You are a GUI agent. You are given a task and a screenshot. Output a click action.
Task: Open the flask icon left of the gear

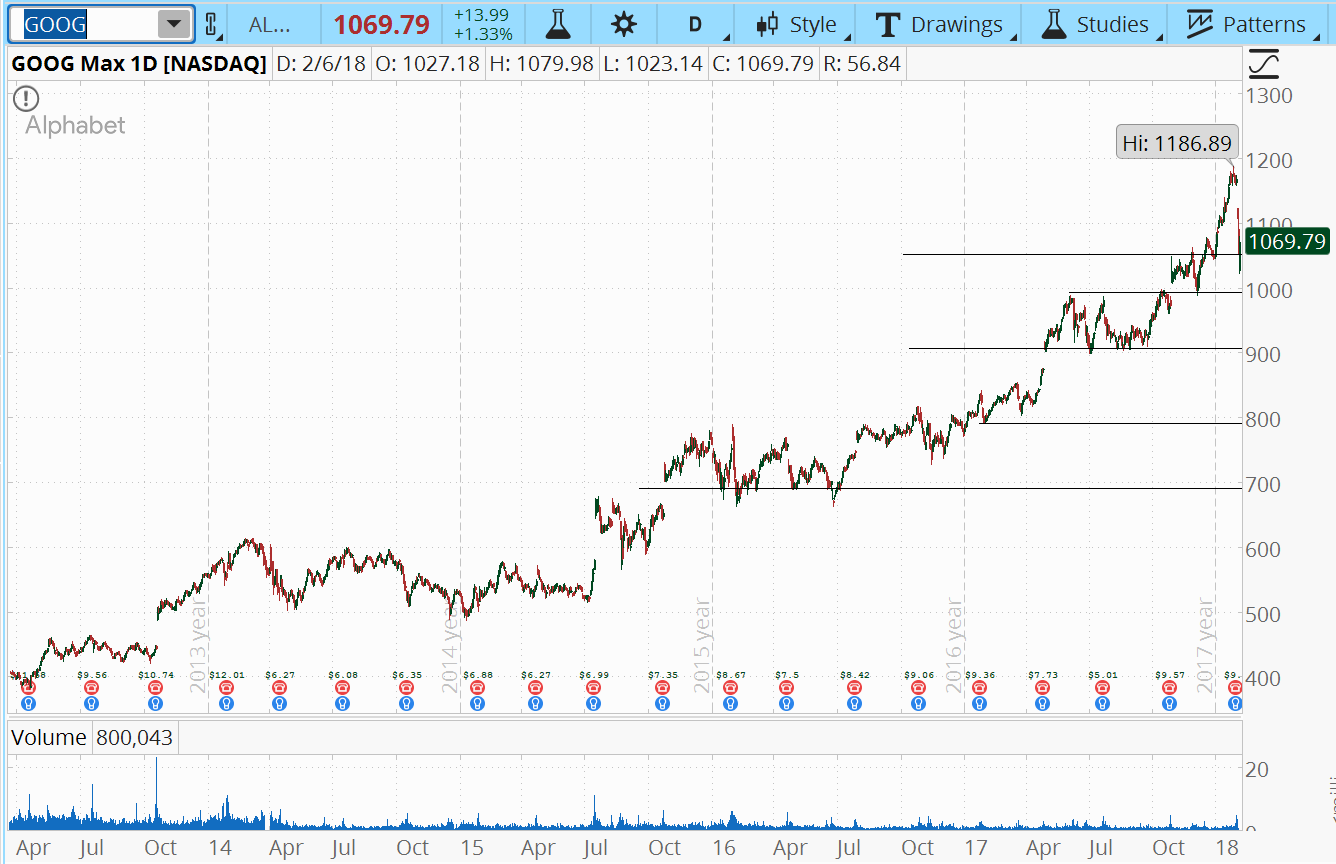tap(558, 24)
